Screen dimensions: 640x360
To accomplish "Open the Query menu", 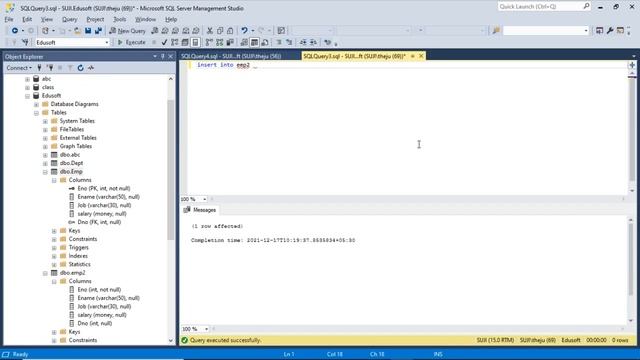I will click(x=69, y=19).
